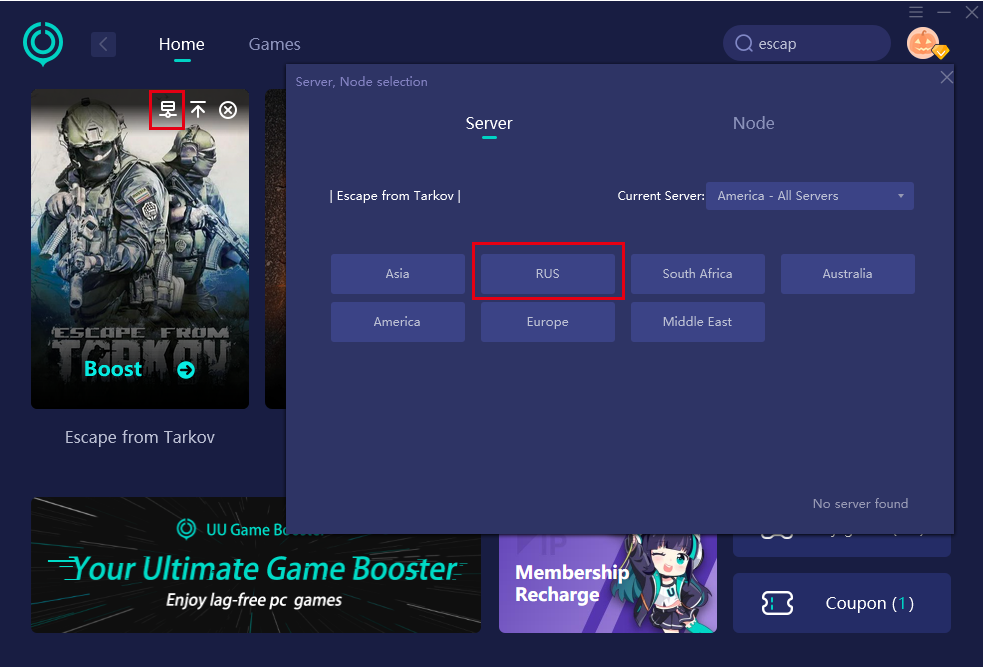Click Boost on Escape from Tarkov

tap(113, 369)
